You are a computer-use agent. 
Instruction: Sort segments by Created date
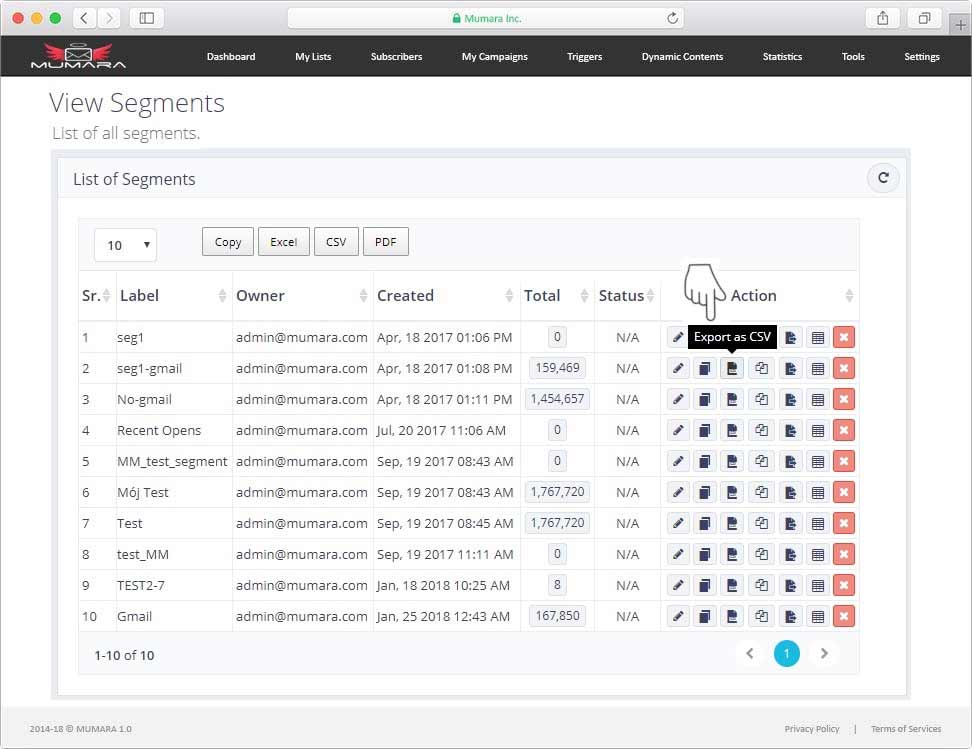click(x=405, y=296)
